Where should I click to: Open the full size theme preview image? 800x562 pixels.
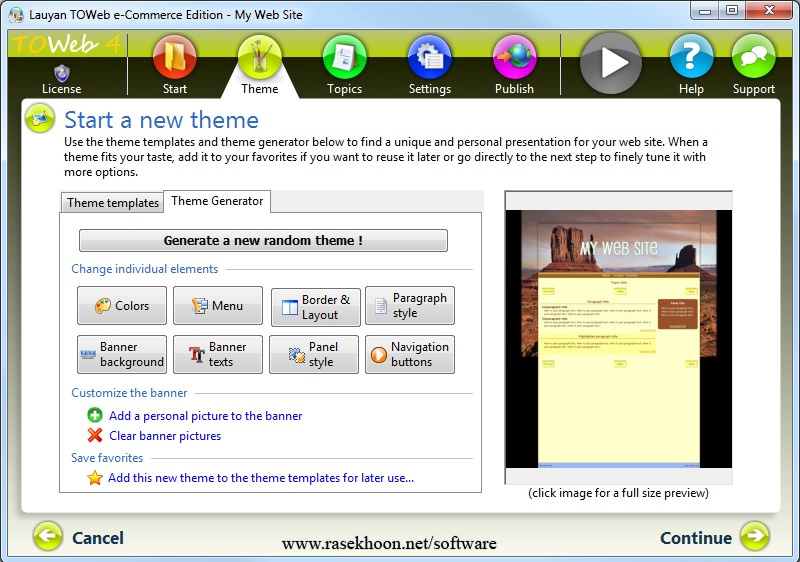pyautogui.click(x=619, y=339)
